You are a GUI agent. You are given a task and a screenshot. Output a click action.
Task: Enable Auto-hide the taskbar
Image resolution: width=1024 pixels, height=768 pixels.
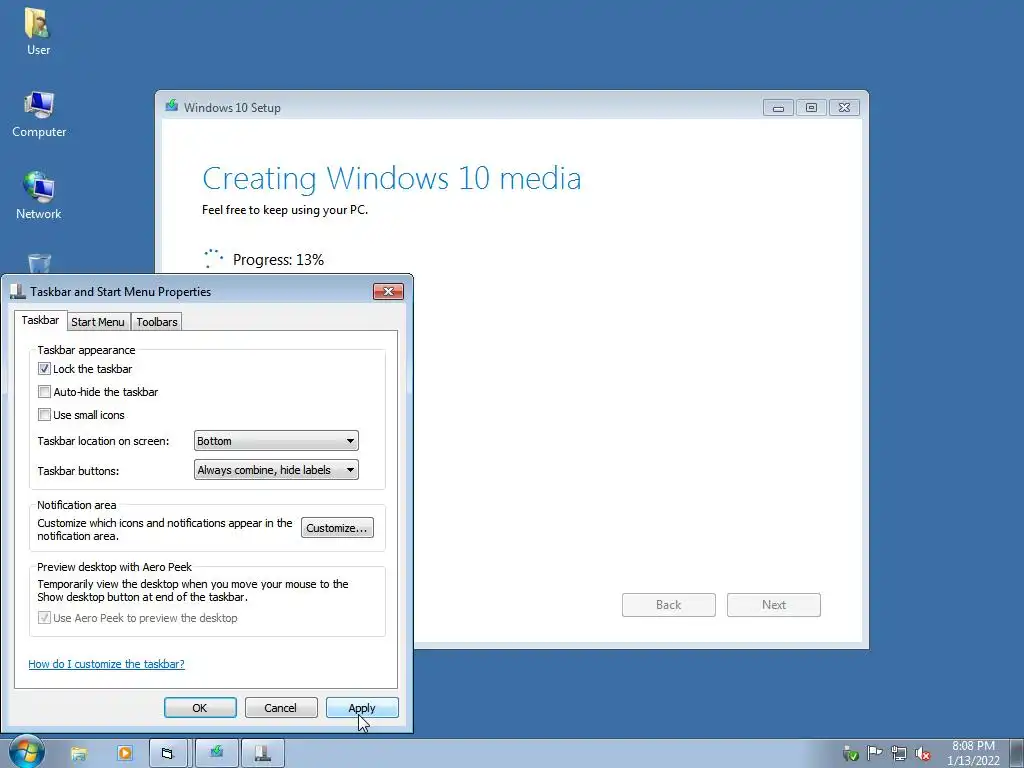tap(44, 392)
